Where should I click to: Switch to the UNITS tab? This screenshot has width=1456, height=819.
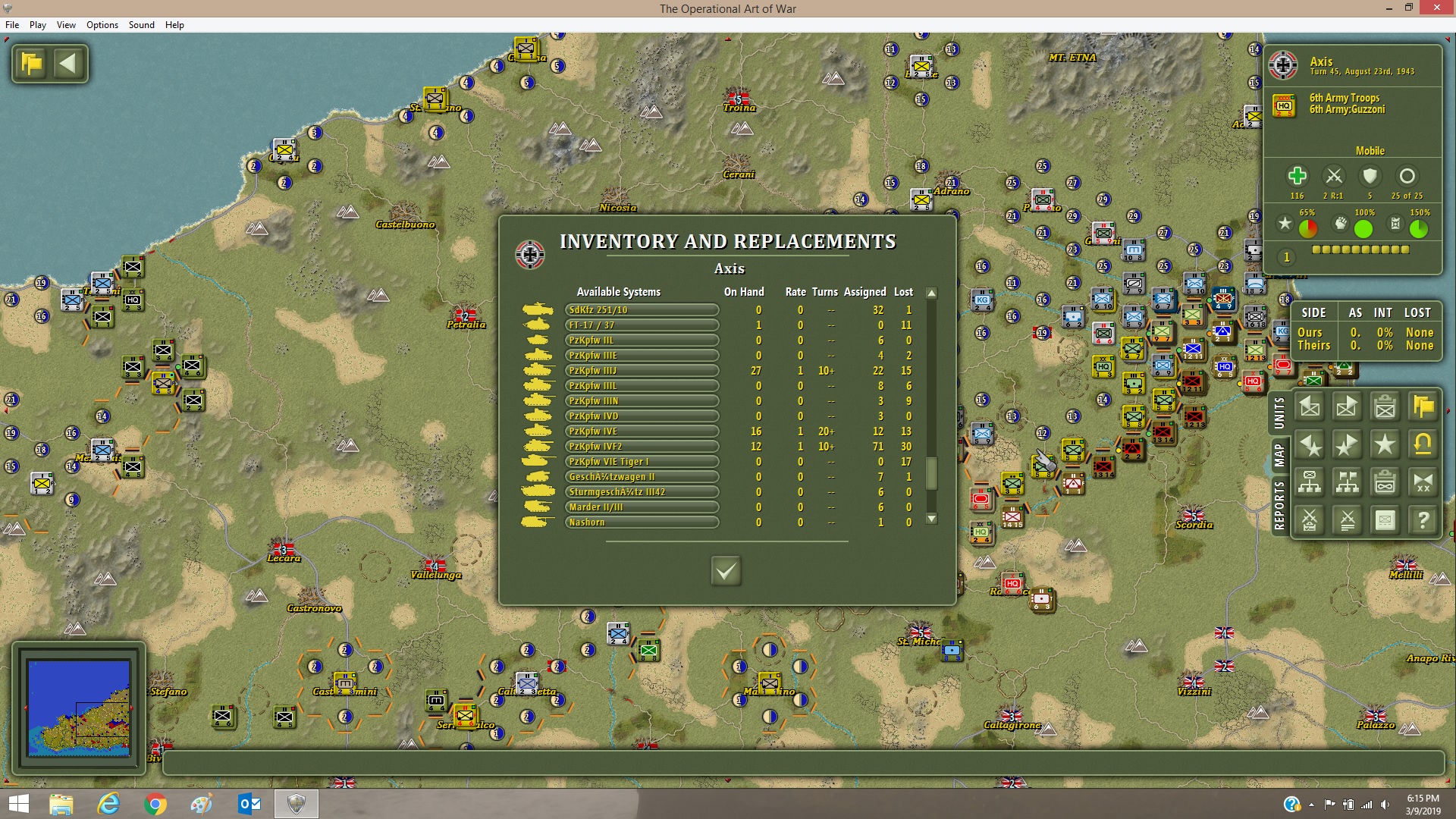(x=1280, y=413)
